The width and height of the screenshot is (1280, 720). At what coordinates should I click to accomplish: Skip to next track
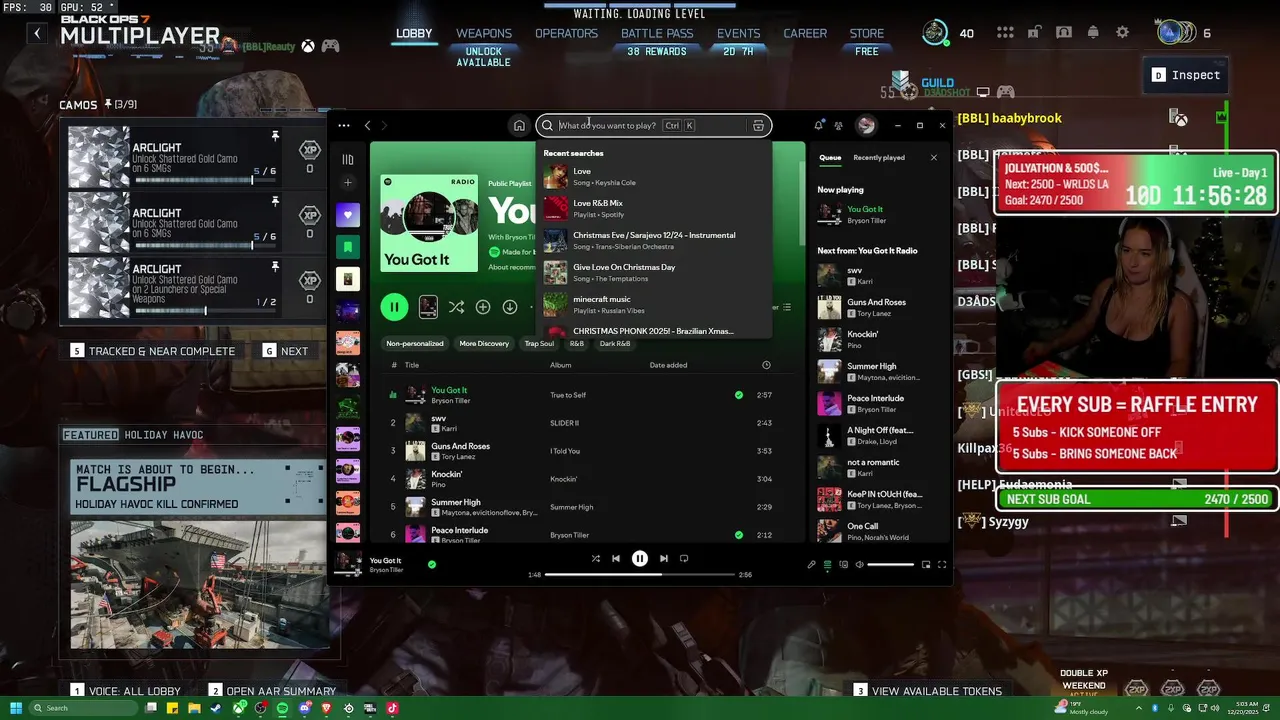pyautogui.click(x=664, y=559)
